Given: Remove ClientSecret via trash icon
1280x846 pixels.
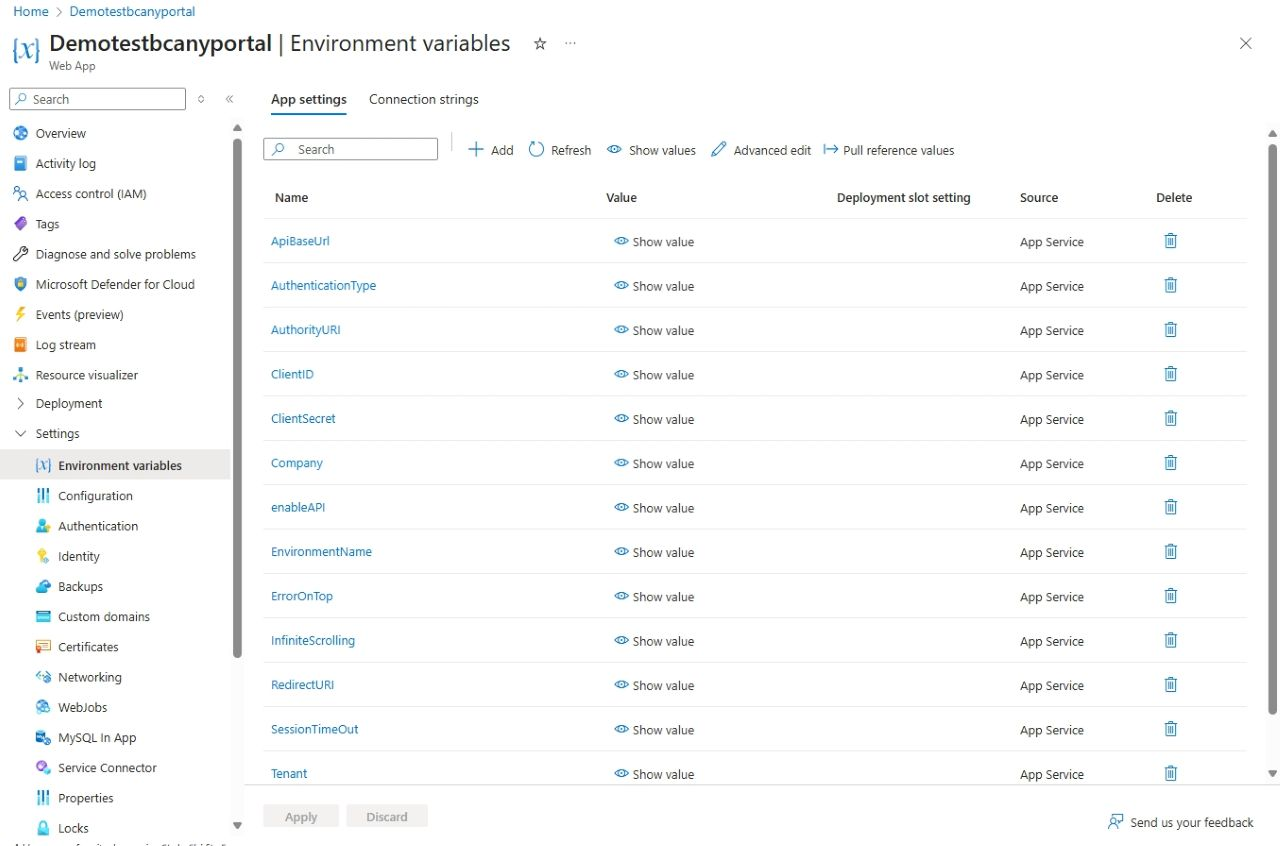Looking at the screenshot, I should pyautogui.click(x=1171, y=419).
